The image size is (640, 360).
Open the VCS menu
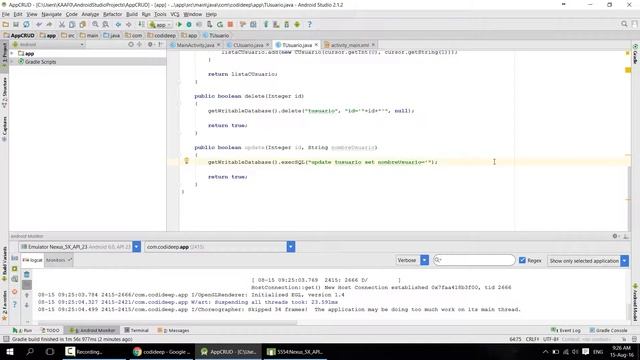(175, 14)
